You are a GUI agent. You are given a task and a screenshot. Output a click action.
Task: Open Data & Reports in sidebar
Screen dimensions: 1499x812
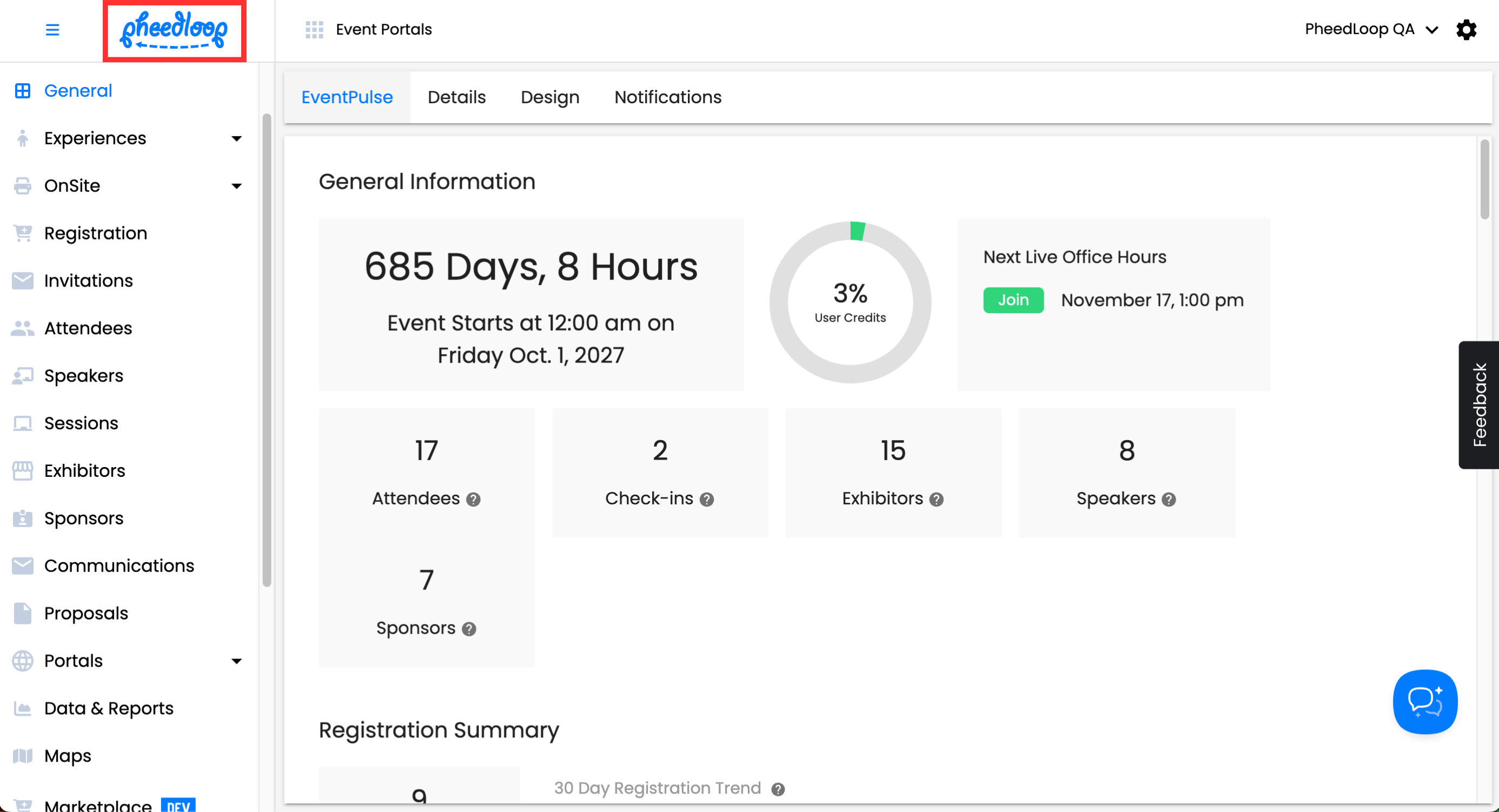click(109, 708)
